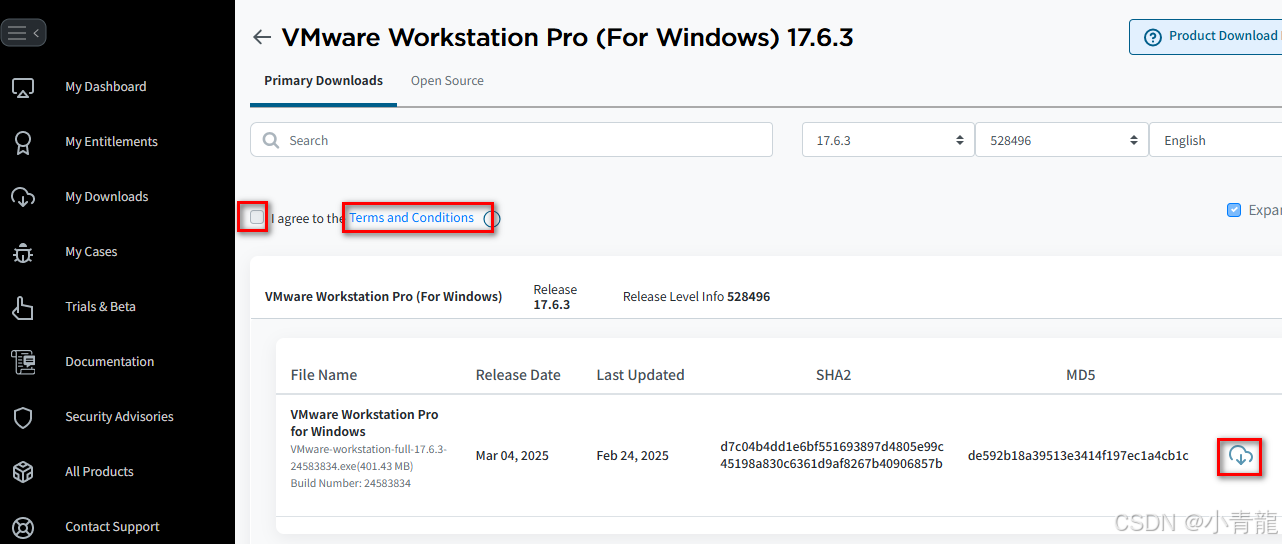Click the Build Number: 24583834 text
The image size is (1282, 544).
351,483
